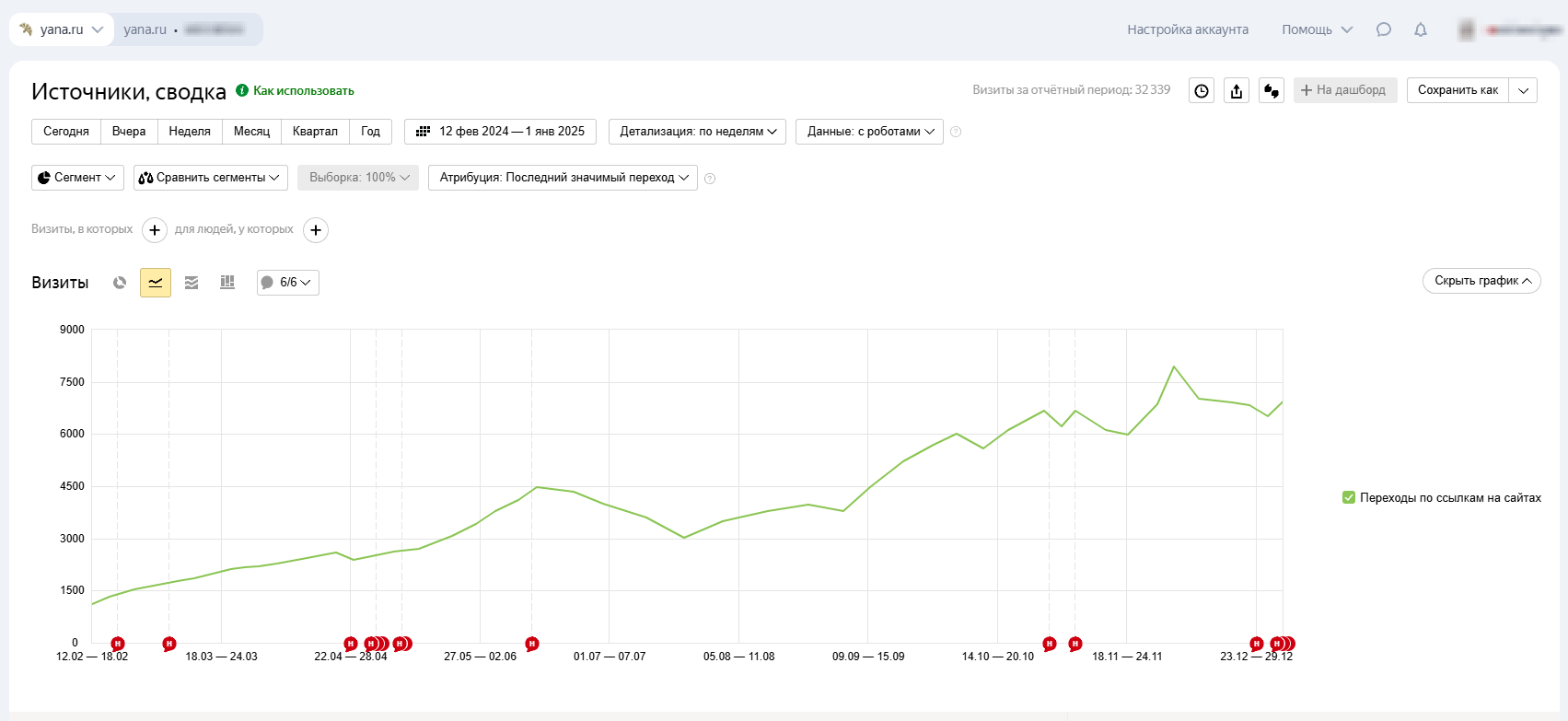Expand the 'Сохранить как' arrow menu
1568x721 pixels.
click(1523, 90)
